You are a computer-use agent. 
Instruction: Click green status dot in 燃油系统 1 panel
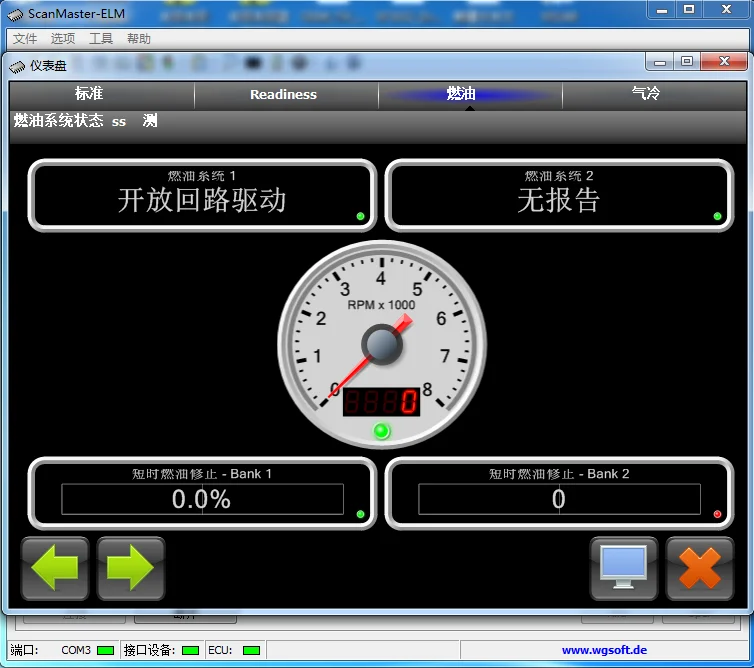coord(360,216)
